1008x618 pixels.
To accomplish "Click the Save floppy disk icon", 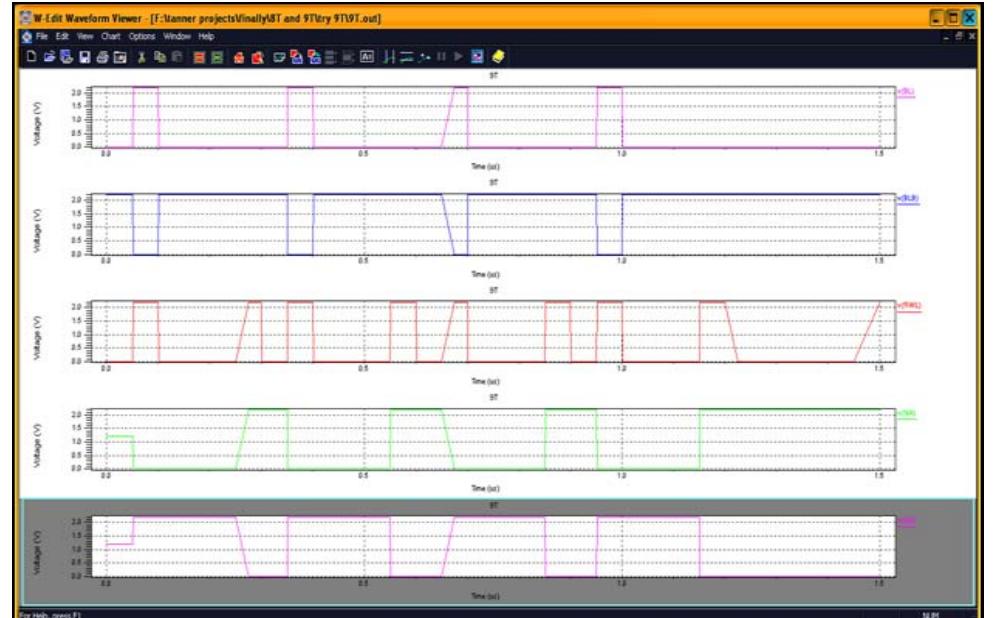I will tap(85, 57).
